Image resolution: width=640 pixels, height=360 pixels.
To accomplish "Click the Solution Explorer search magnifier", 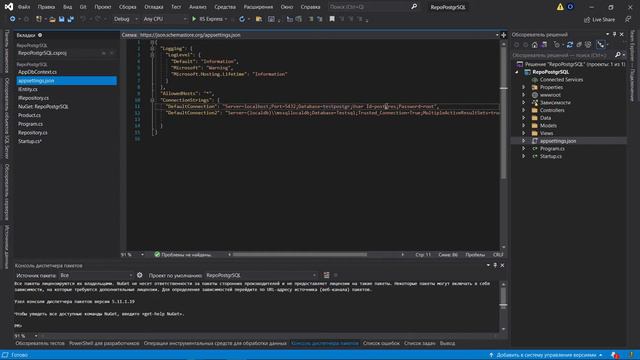I will (x=618, y=55).
